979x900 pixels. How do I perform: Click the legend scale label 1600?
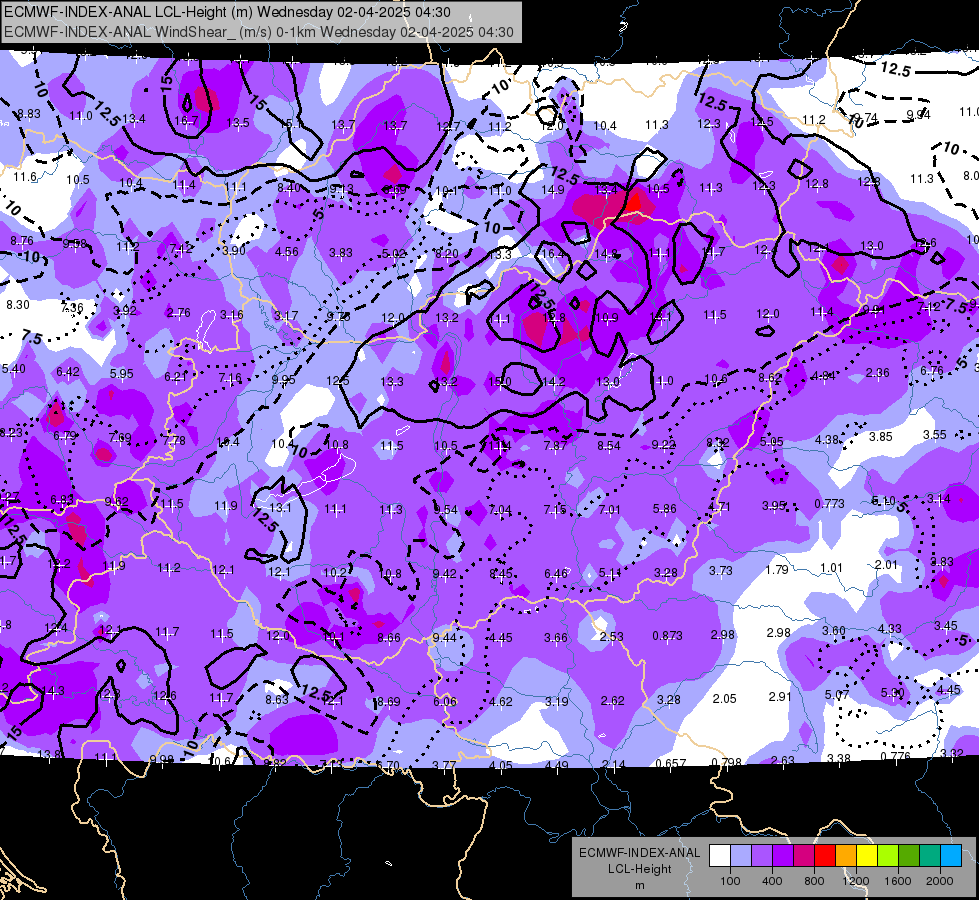tap(897, 881)
